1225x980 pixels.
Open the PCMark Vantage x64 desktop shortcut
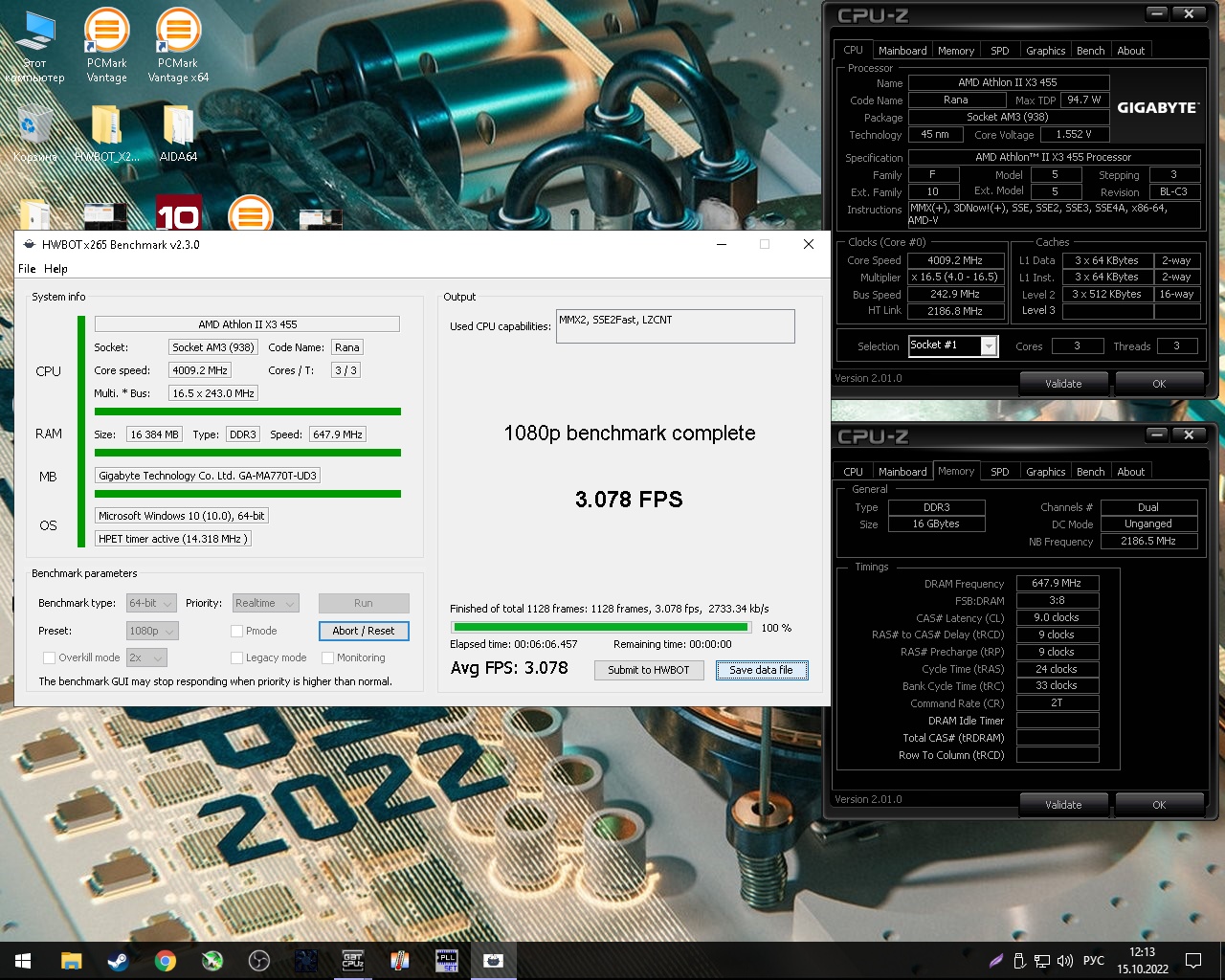point(178,46)
